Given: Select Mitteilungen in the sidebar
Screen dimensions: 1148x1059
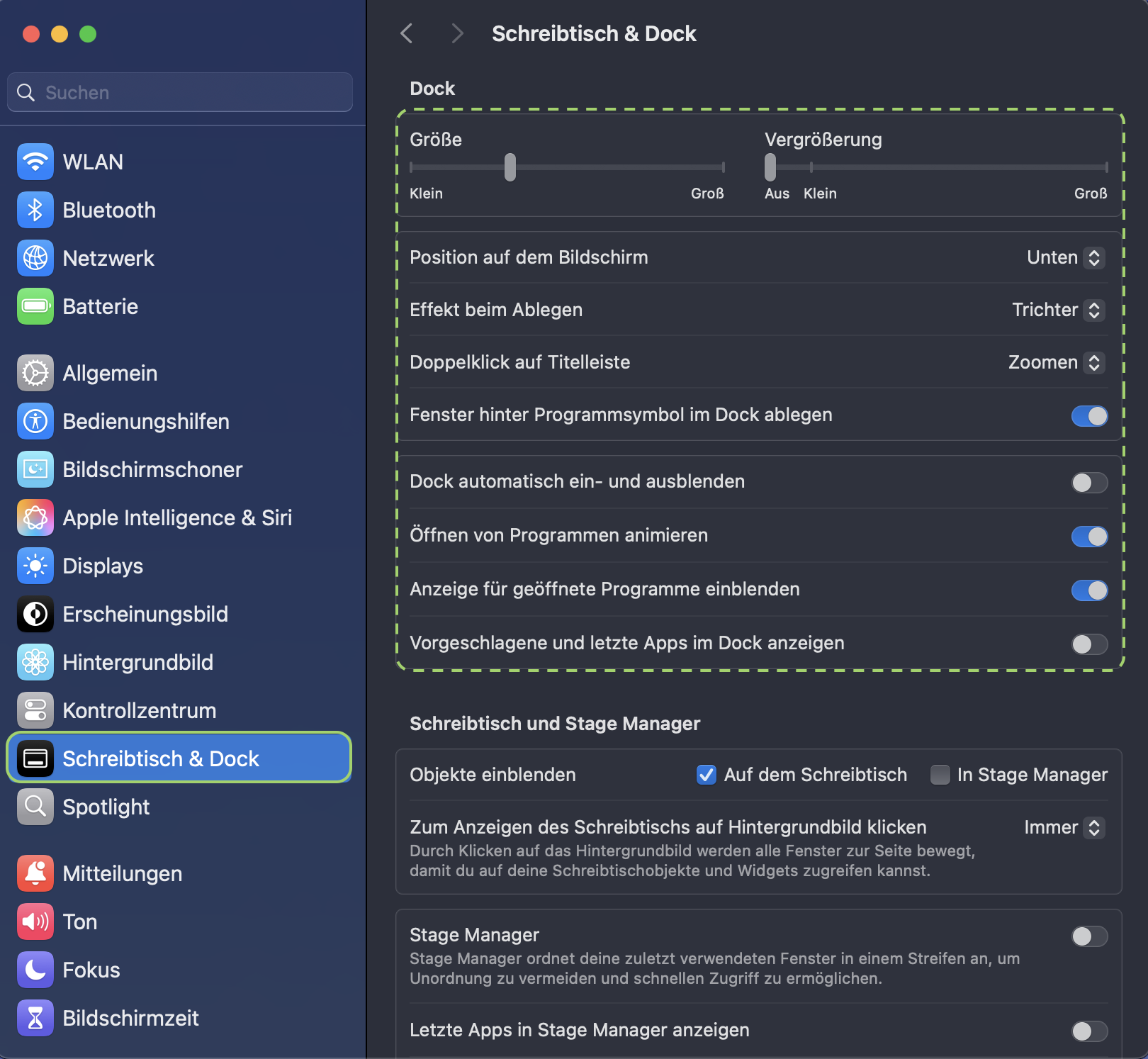Looking at the screenshot, I should [x=122, y=873].
